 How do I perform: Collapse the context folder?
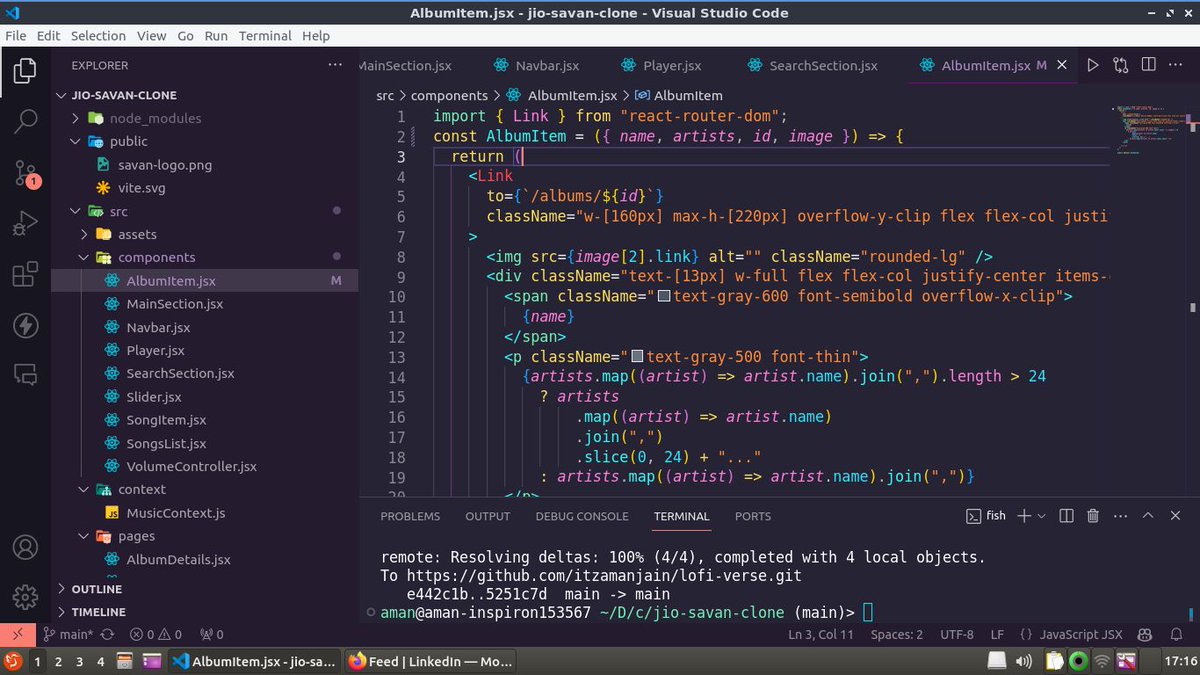85,489
